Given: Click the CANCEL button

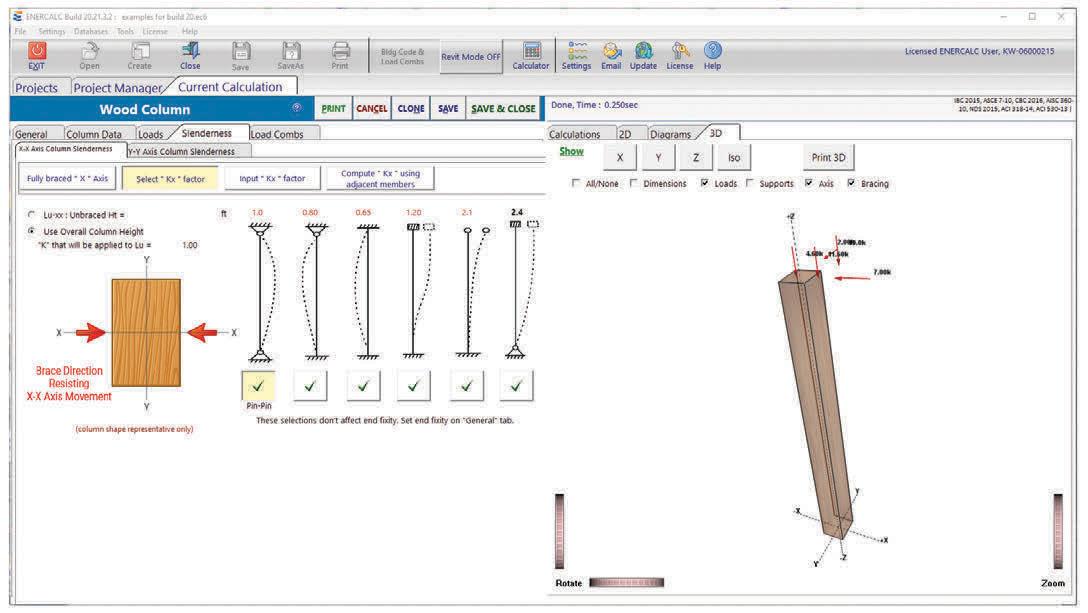Looking at the screenshot, I should click(372, 109).
